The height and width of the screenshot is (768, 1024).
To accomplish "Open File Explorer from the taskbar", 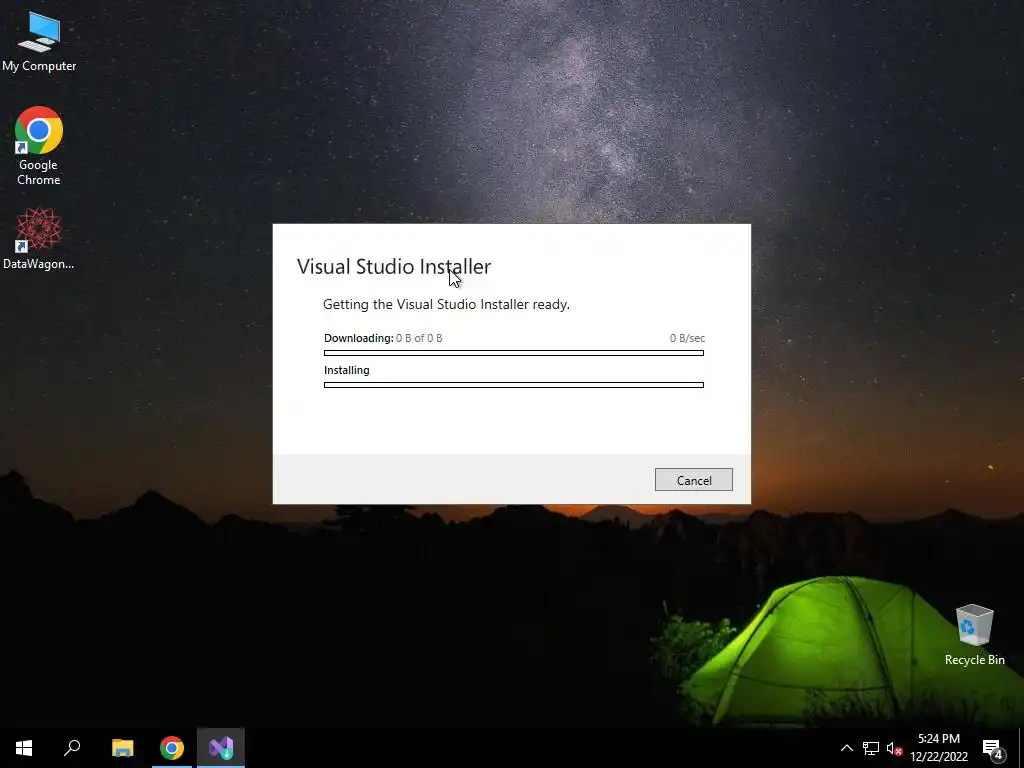I will click(122, 748).
